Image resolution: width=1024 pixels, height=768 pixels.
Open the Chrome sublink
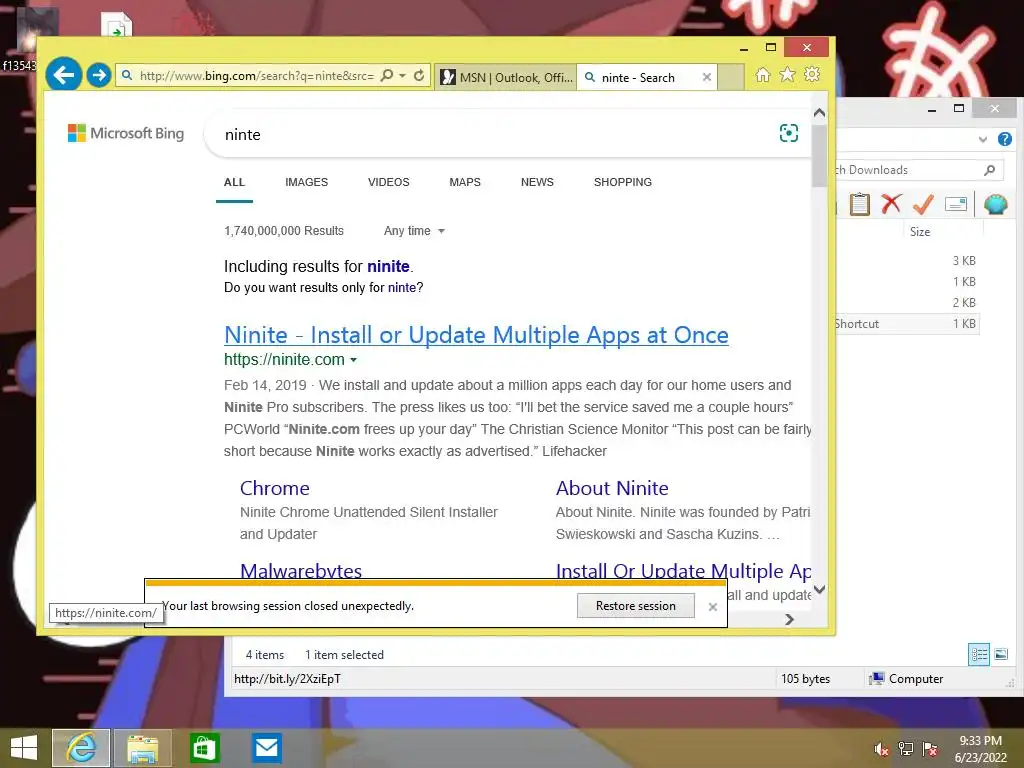(274, 488)
